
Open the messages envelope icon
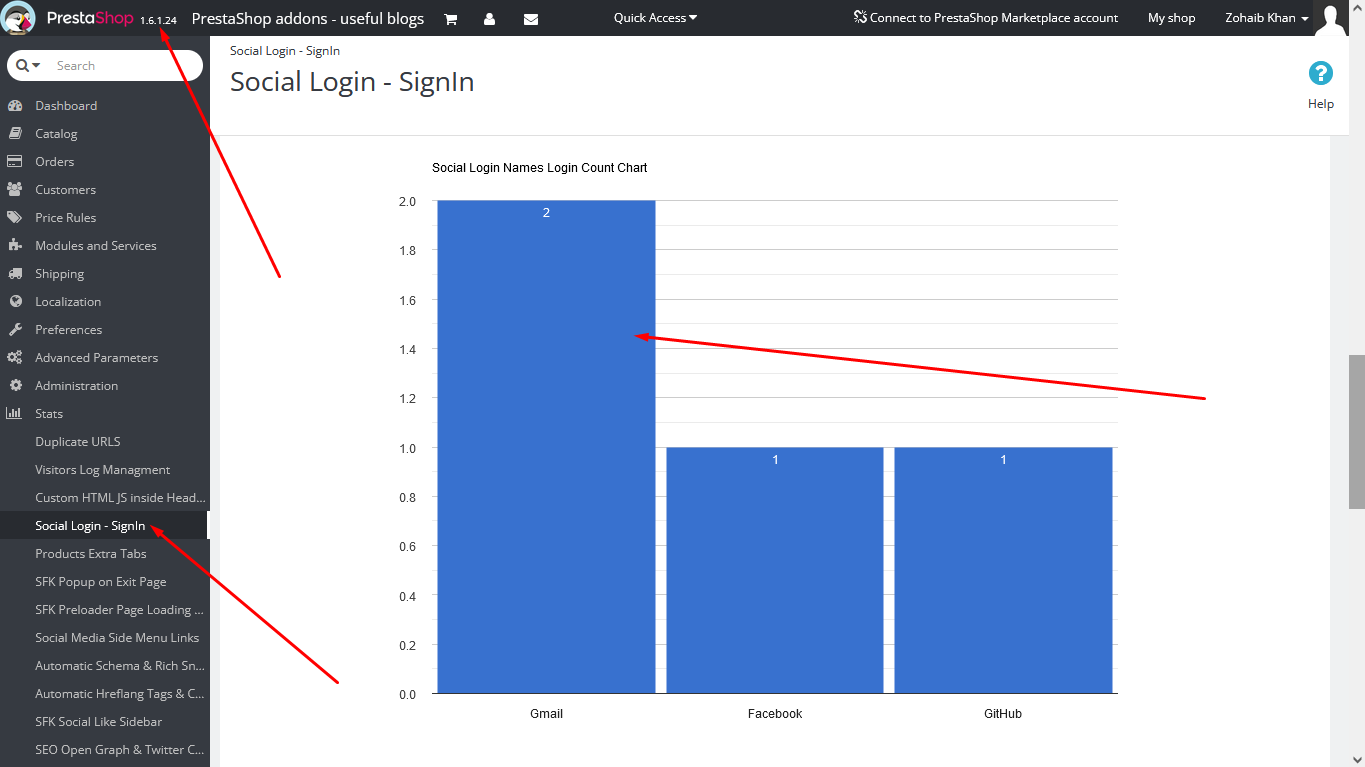pos(531,19)
